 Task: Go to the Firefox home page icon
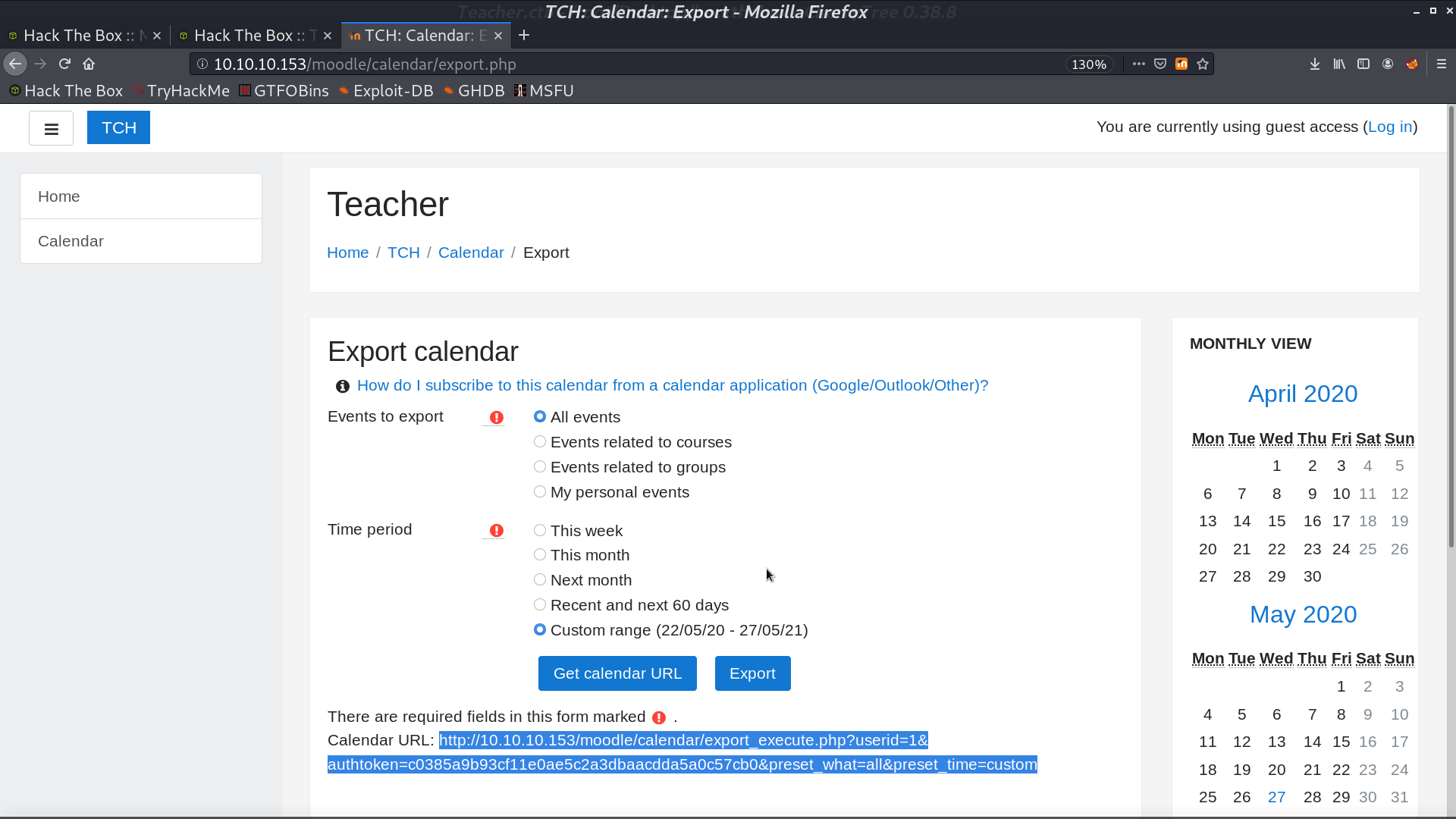[89, 64]
